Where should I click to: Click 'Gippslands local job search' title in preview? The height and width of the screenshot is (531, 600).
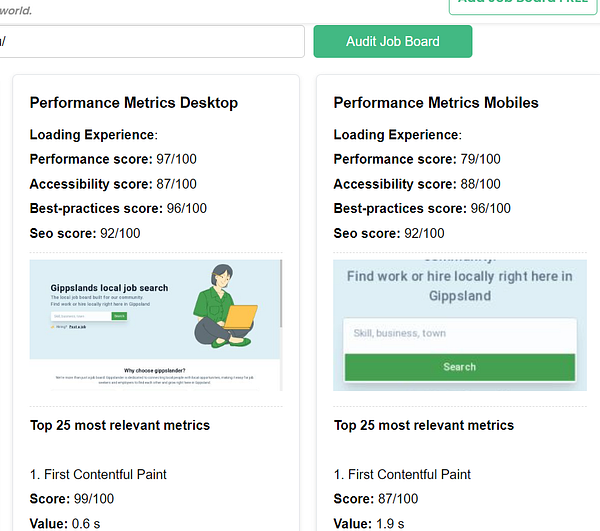[109, 288]
